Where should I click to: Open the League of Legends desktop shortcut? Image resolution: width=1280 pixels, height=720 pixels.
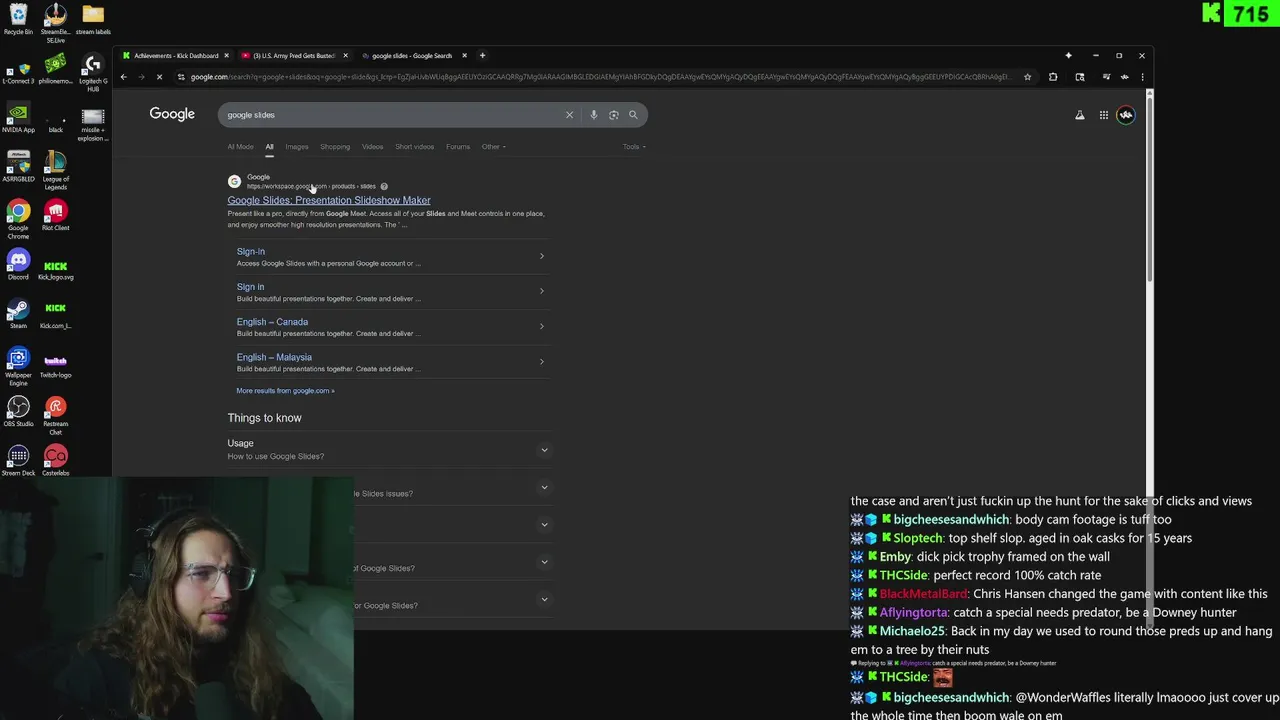56,170
